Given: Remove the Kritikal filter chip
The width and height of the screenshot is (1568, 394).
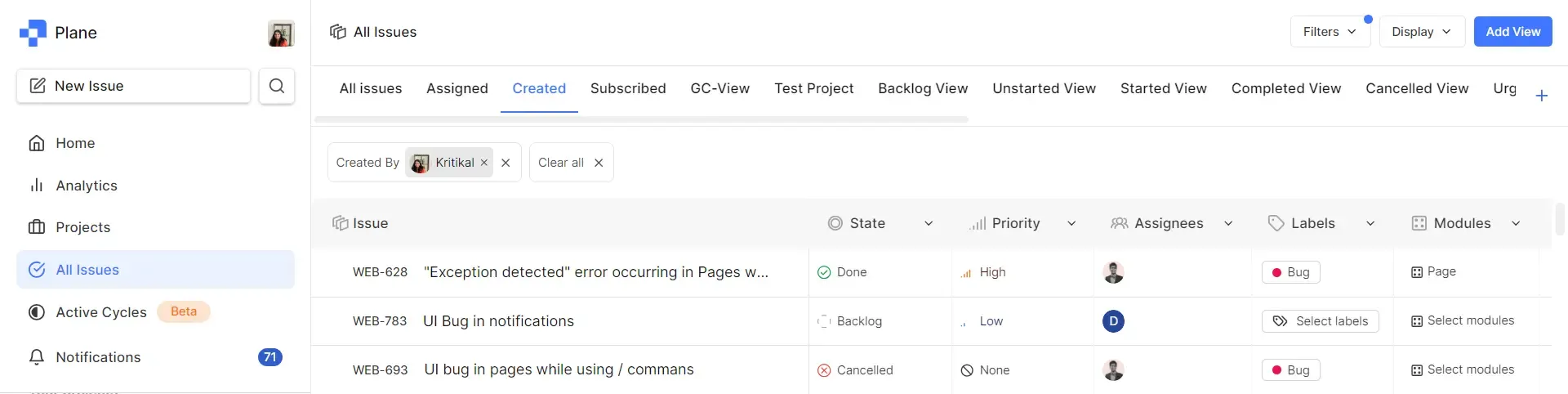Looking at the screenshot, I should (484, 163).
